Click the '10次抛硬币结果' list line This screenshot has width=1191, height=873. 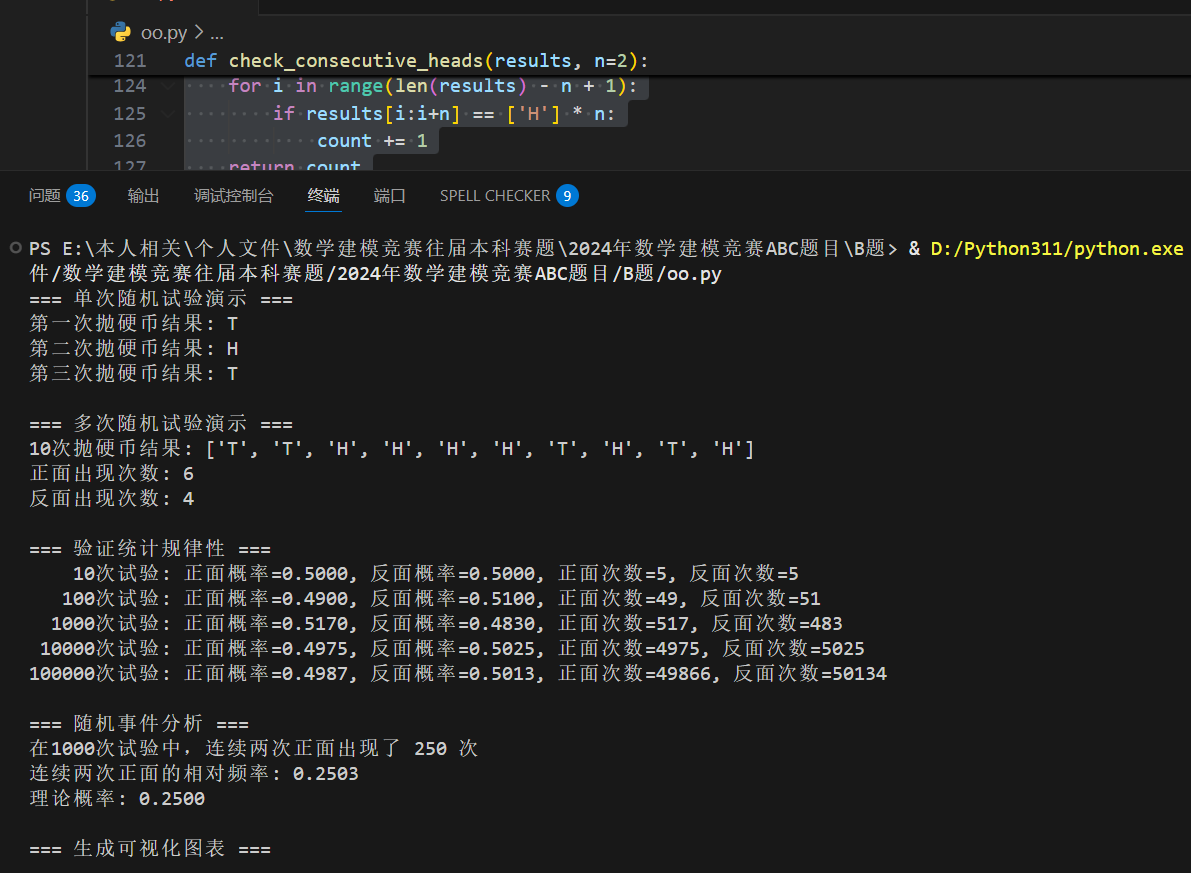[x=391, y=449]
